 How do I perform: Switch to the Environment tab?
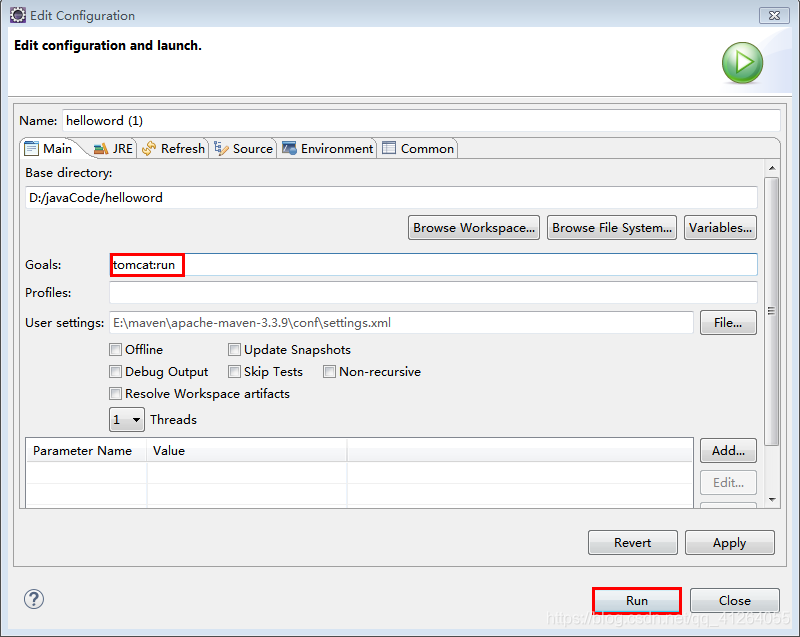coord(328,148)
